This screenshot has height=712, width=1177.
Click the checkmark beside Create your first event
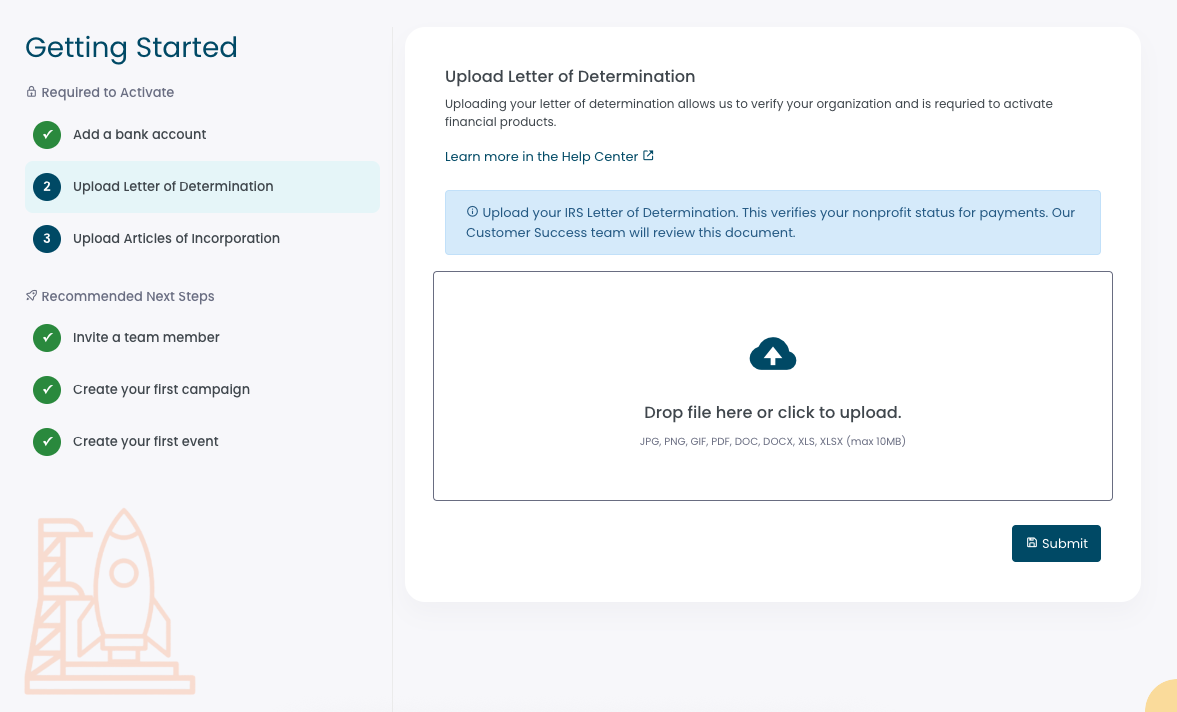click(47, 441)
